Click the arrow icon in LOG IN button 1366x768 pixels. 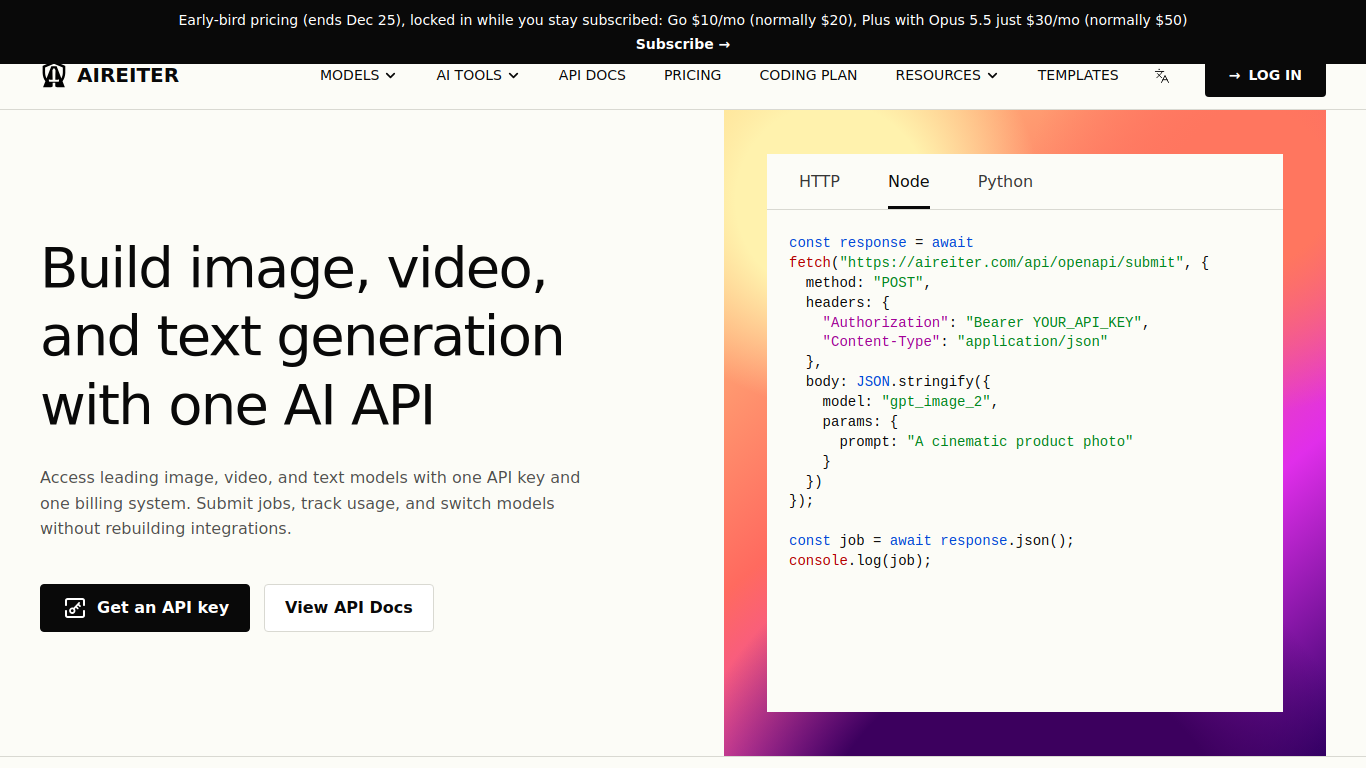1235,75
